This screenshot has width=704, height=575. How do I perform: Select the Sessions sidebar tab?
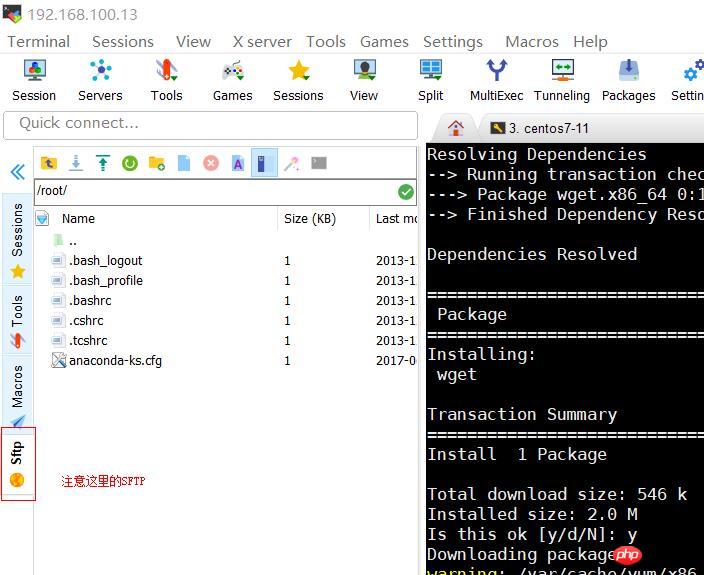click(17, 240)
